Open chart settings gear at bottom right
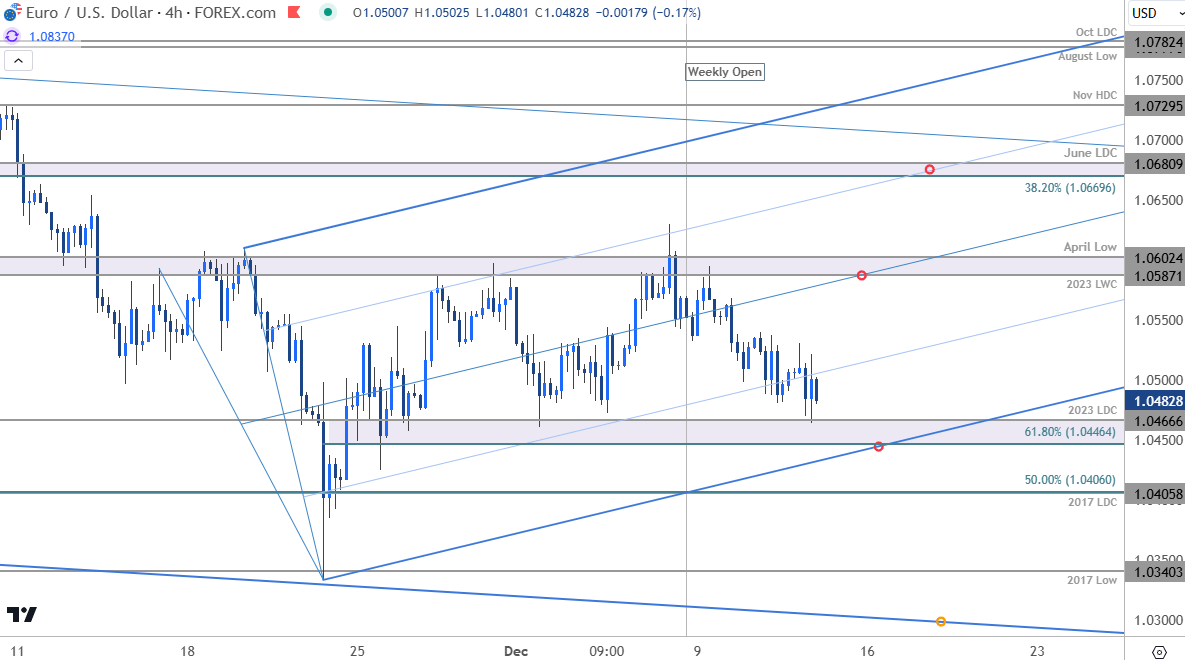Screen dimensions: 1185x660 1159,652
